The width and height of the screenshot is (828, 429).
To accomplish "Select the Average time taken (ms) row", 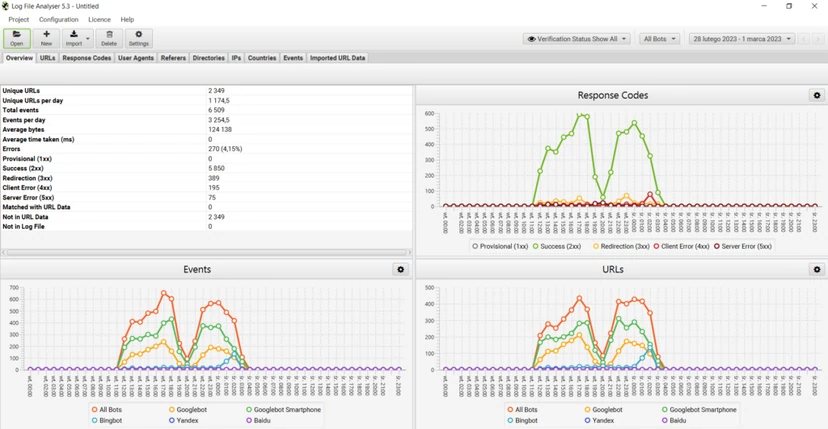I will tap(206, 139).
